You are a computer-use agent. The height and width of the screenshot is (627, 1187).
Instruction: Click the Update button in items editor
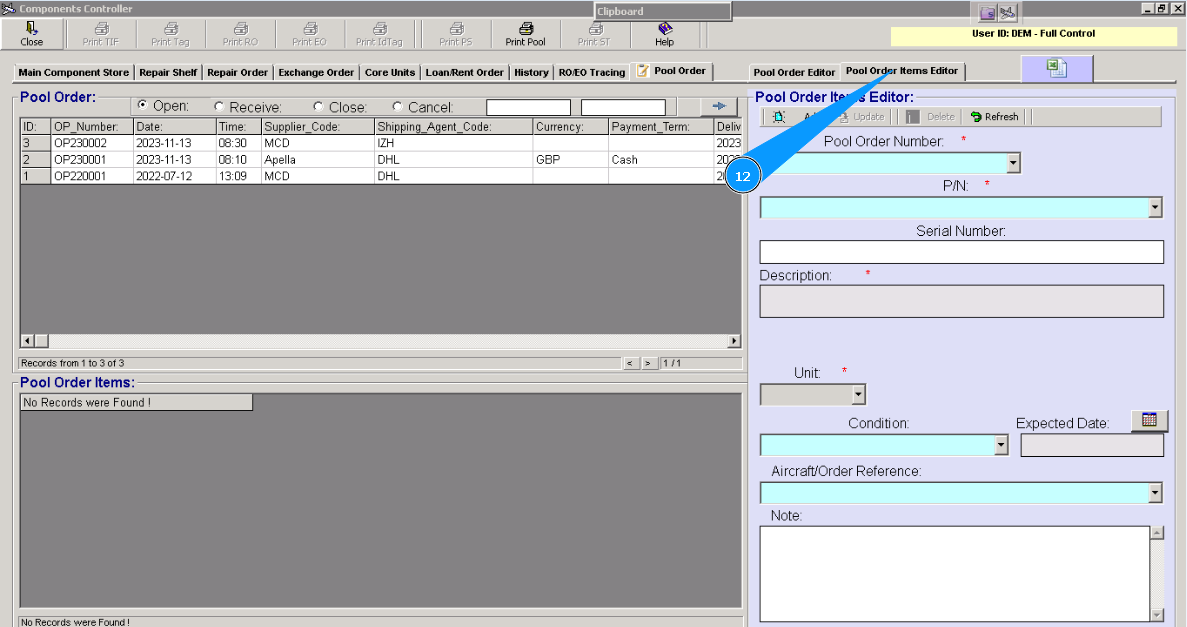[x=861, y=117]
